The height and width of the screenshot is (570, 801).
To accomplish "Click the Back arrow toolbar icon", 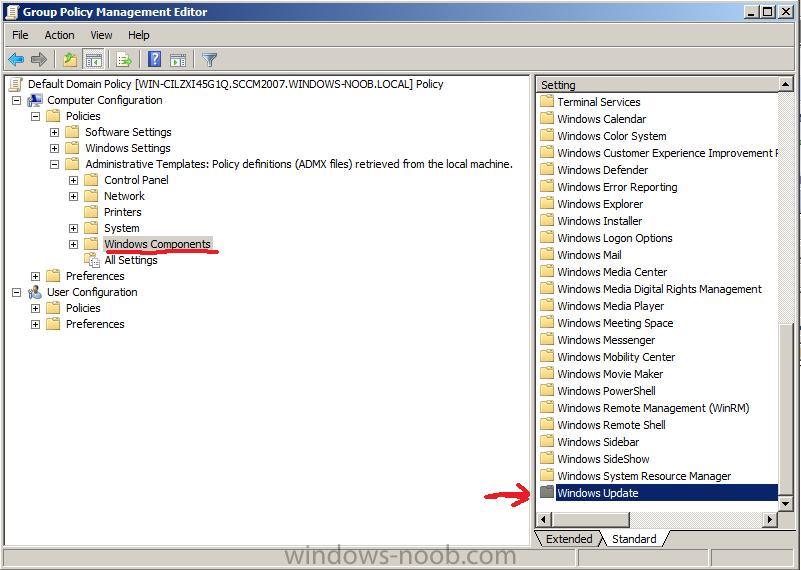I will click(16, 60).
